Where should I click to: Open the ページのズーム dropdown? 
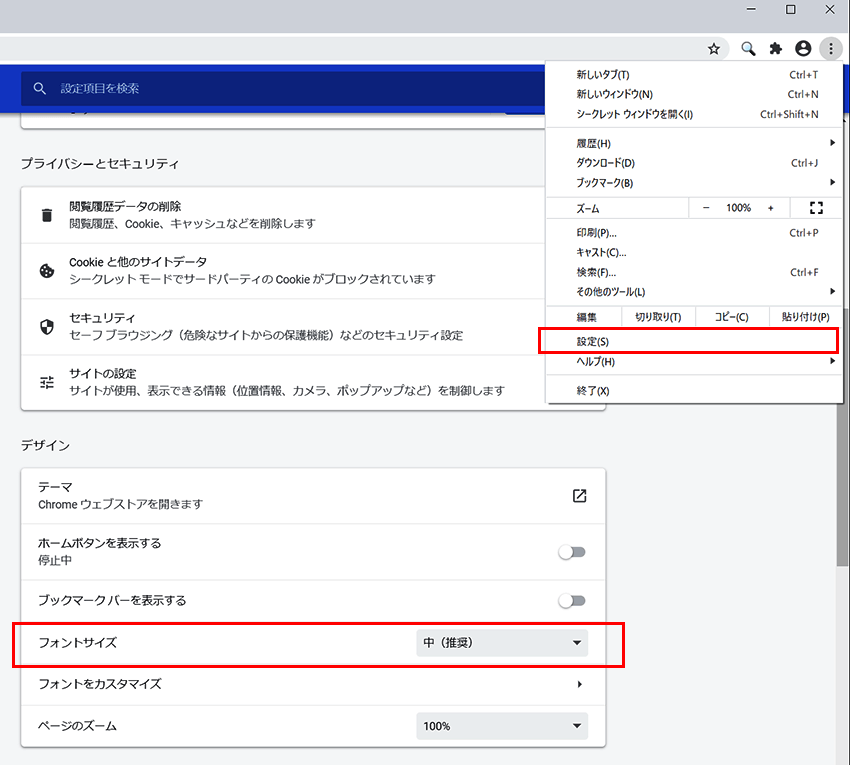502,726
